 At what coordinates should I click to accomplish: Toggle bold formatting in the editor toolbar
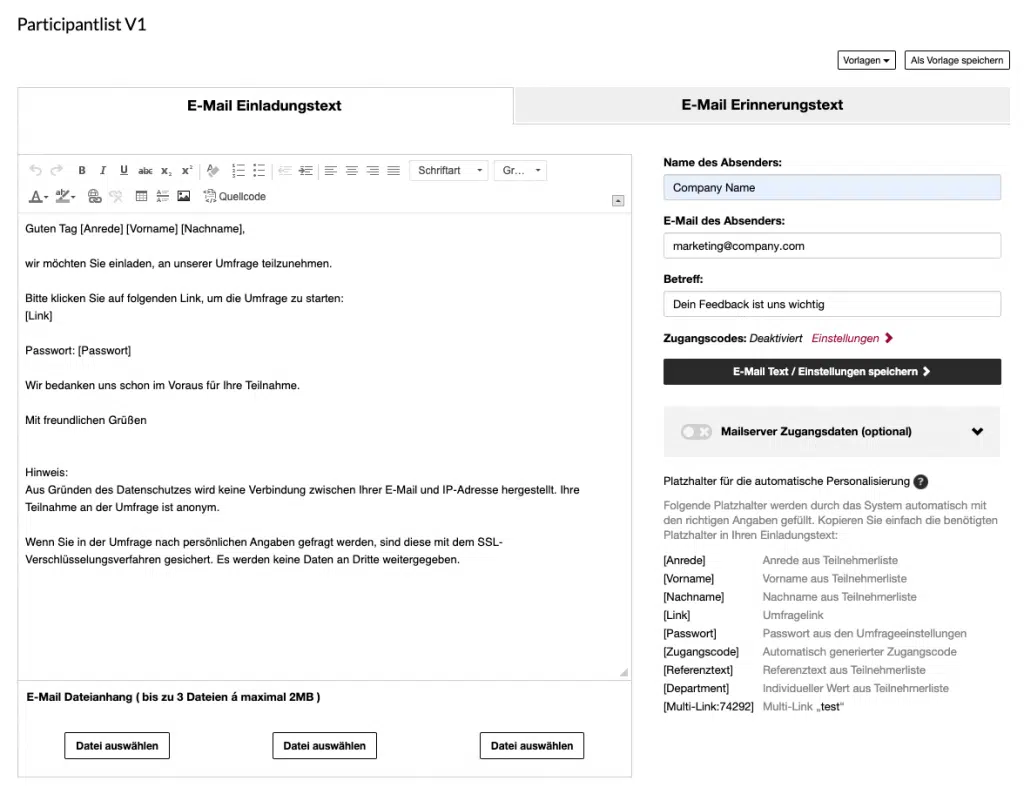81,170
